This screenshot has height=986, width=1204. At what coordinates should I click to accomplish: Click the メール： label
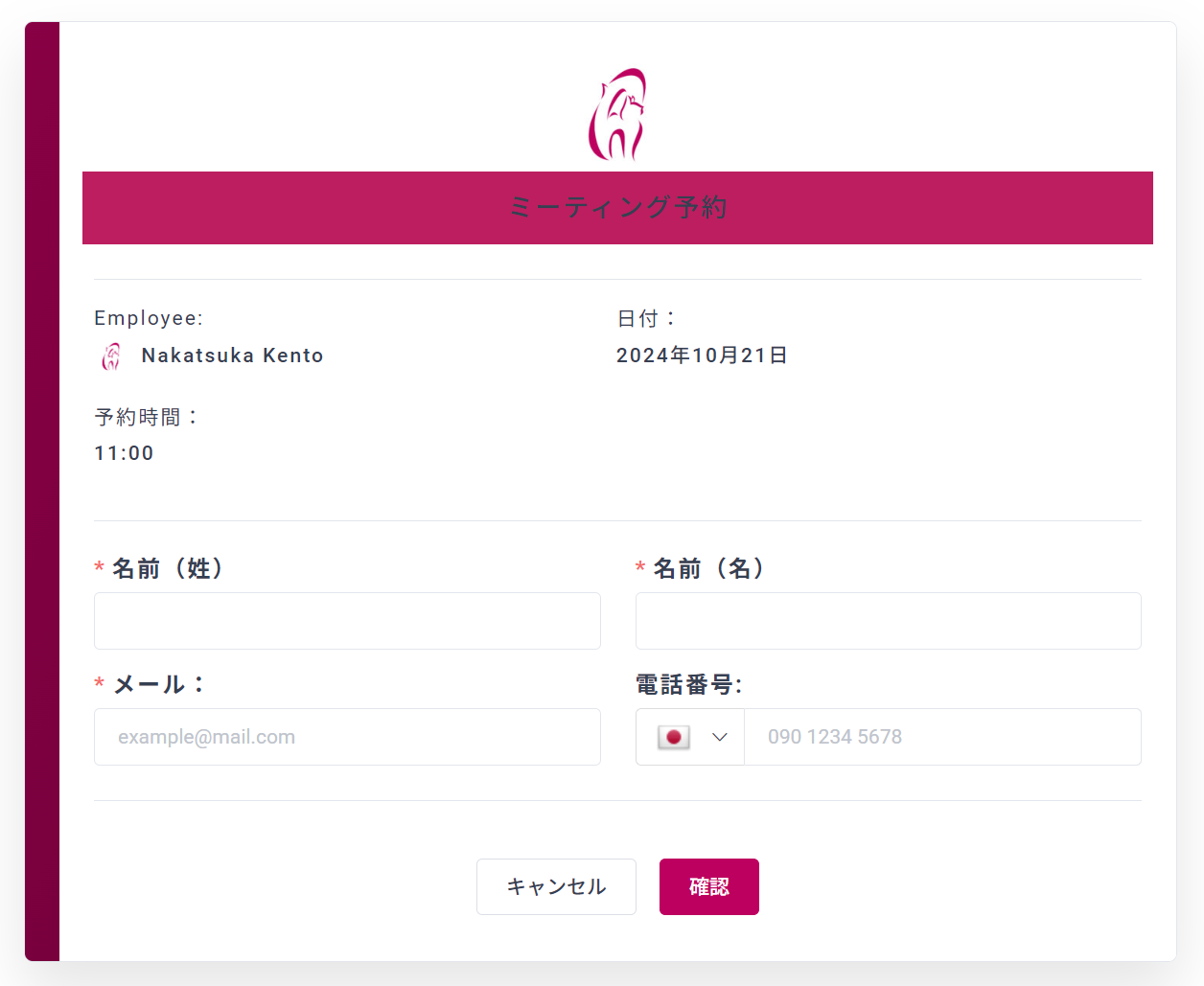point(160,684)
